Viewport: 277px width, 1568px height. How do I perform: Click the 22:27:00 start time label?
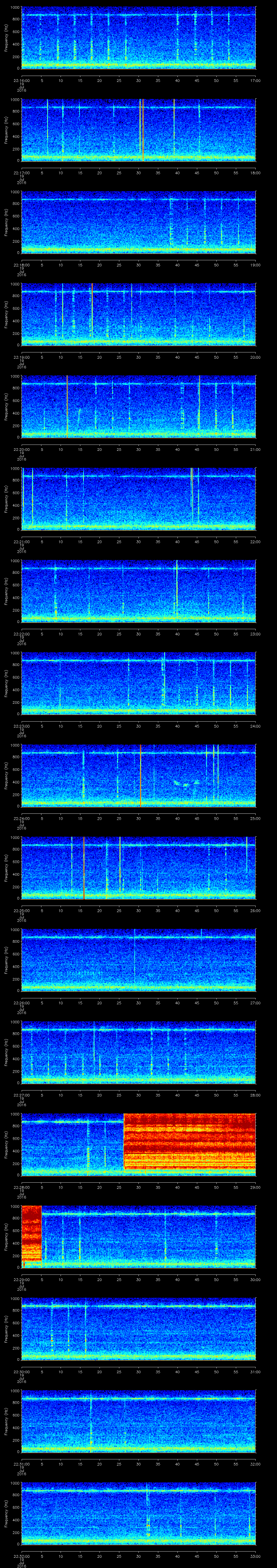click(21, 1095)
